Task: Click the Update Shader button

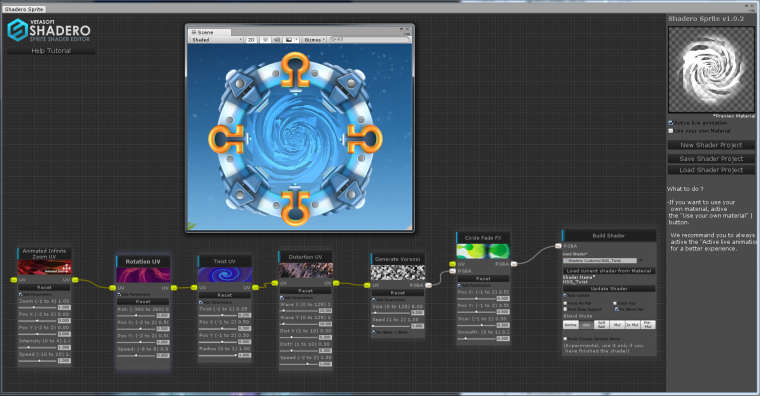Action: 609,288
